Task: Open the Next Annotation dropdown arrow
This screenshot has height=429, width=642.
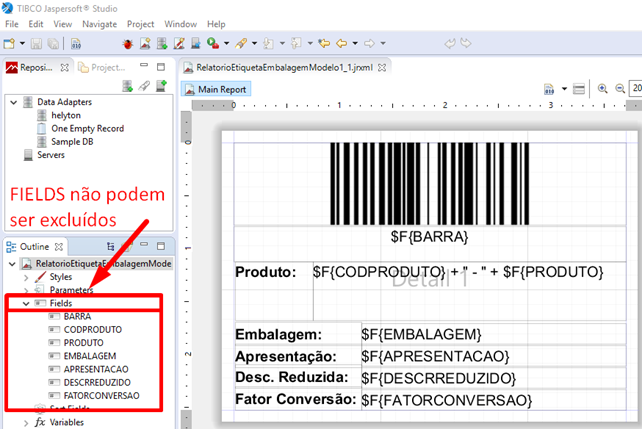Action: (282, 43)
